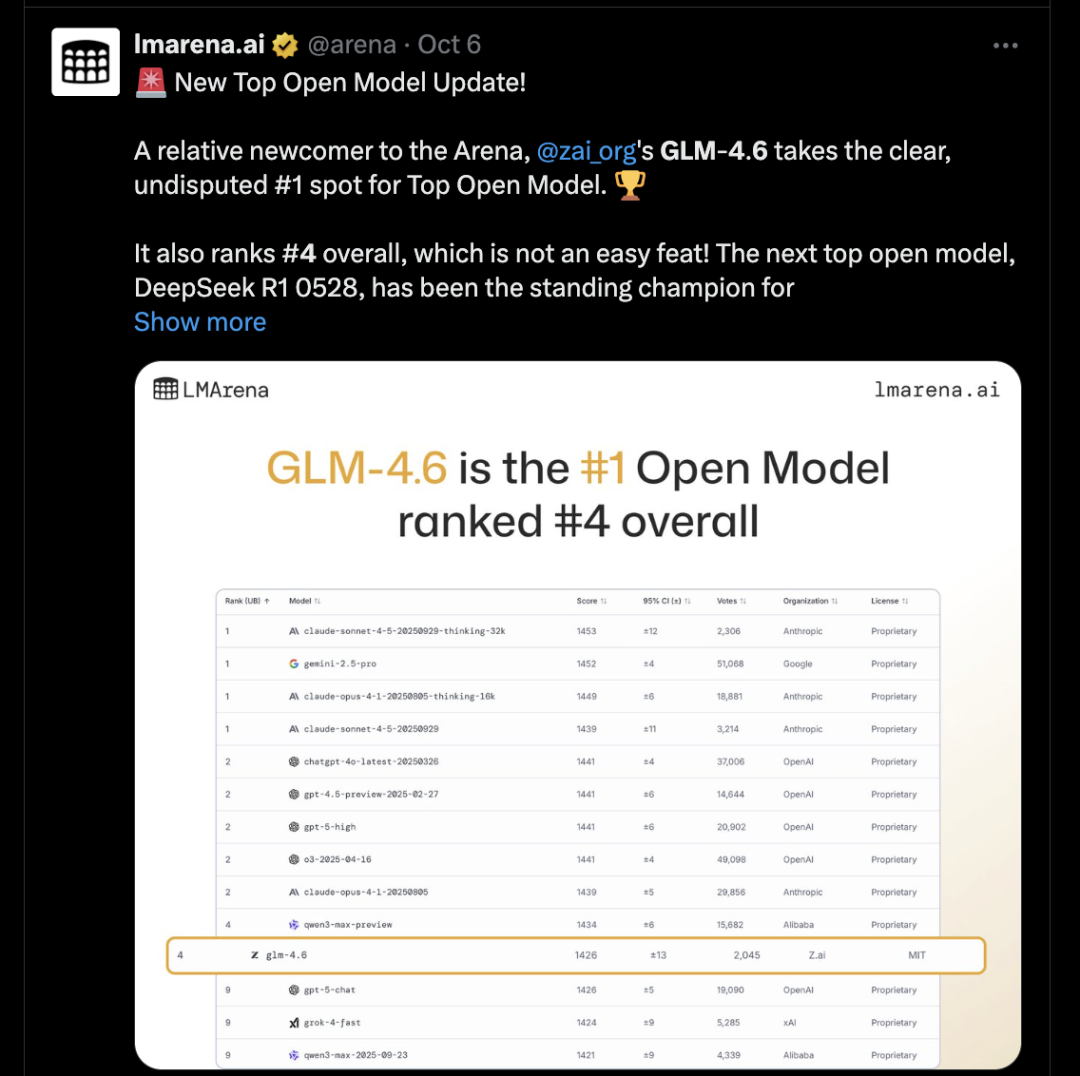Click the Oct 6 timestamp link
This screenshot has height=1076, width=1080.
[449, 44]
